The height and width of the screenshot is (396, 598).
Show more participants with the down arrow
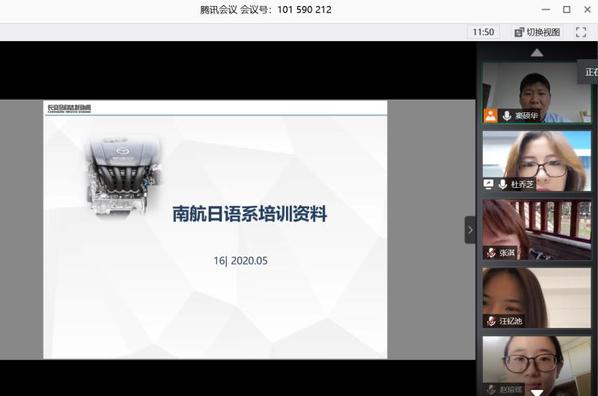(537, 393)
